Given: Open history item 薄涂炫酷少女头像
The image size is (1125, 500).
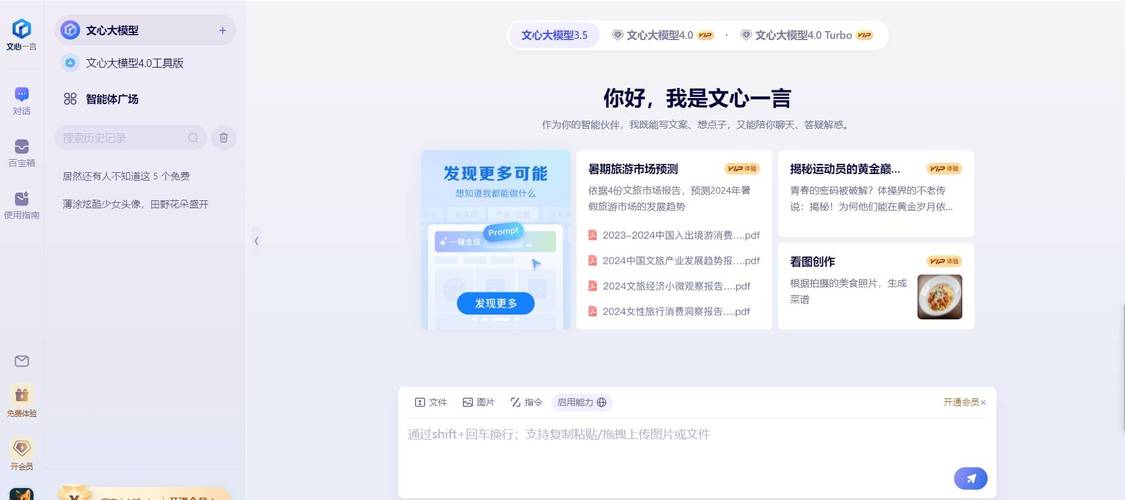Looking at the screenshot, I should coord(135,204).
